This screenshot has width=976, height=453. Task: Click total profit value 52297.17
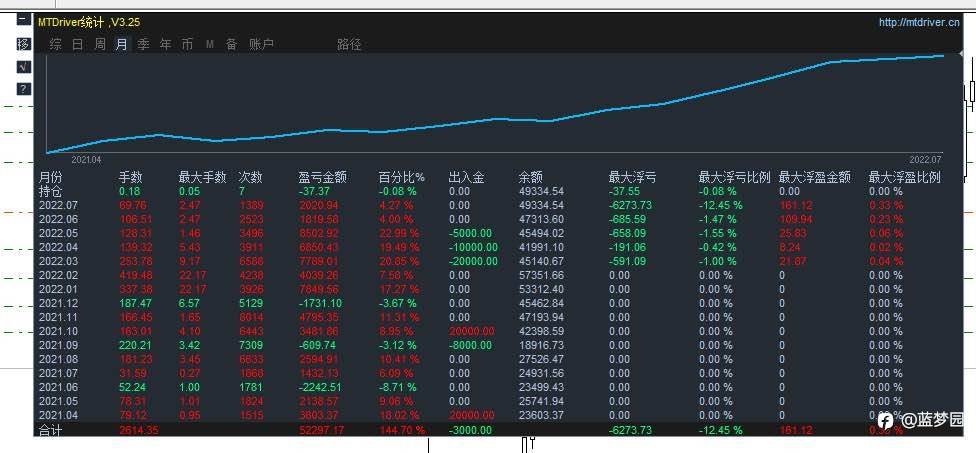pos(321,430)
